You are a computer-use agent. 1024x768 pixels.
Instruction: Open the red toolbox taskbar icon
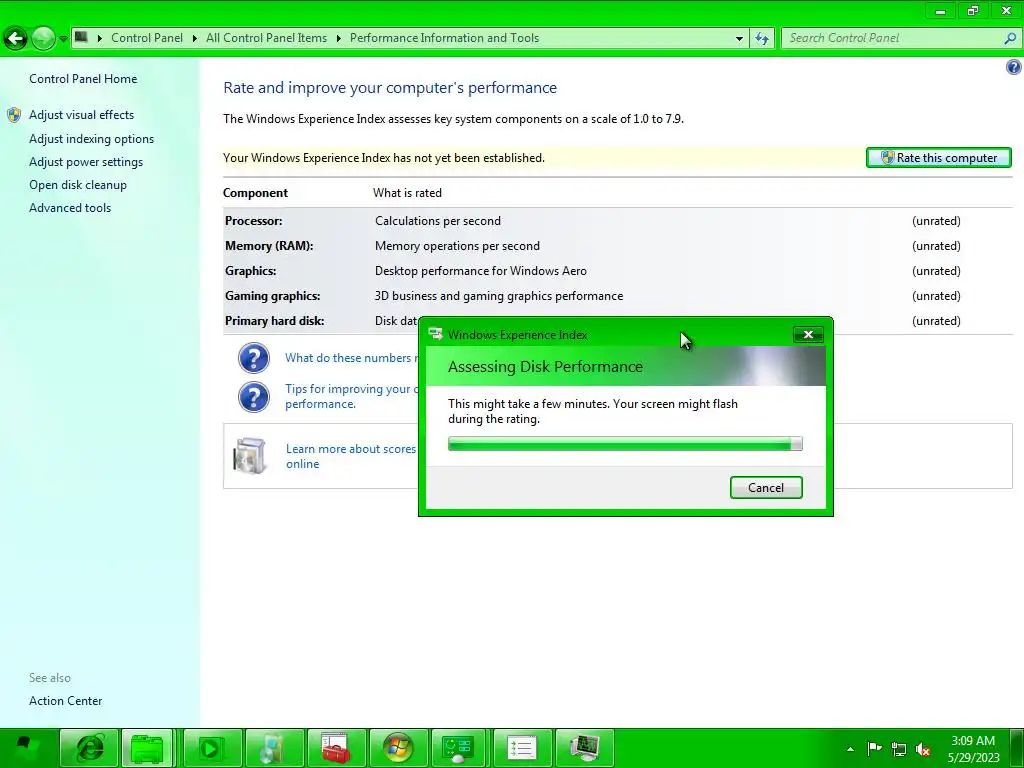(x=336, y=748)
